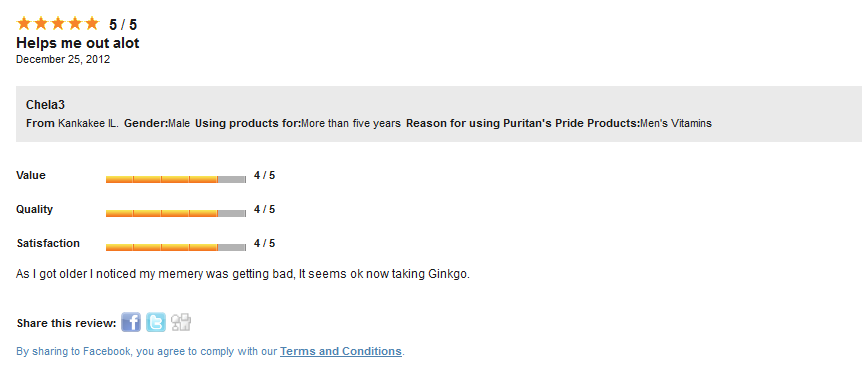862x380 pixels.
Task: Share this review on Twitter
Action: point(156,322)
